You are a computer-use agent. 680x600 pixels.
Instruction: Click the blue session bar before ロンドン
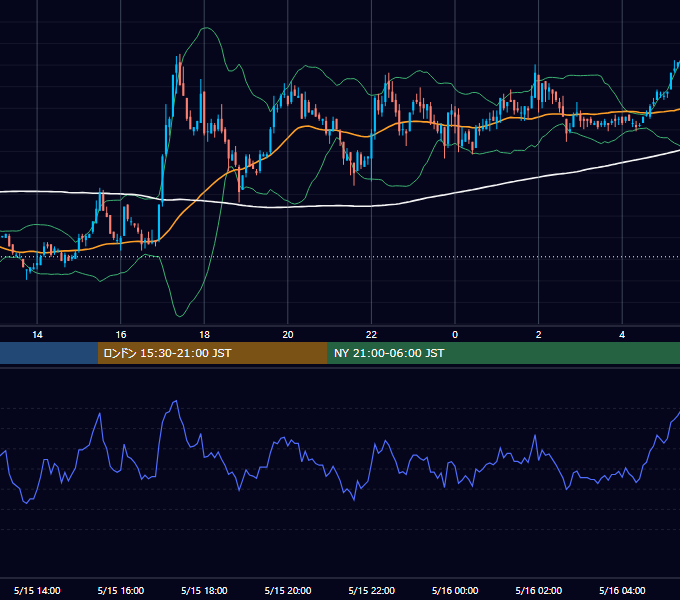click(49, 353)
